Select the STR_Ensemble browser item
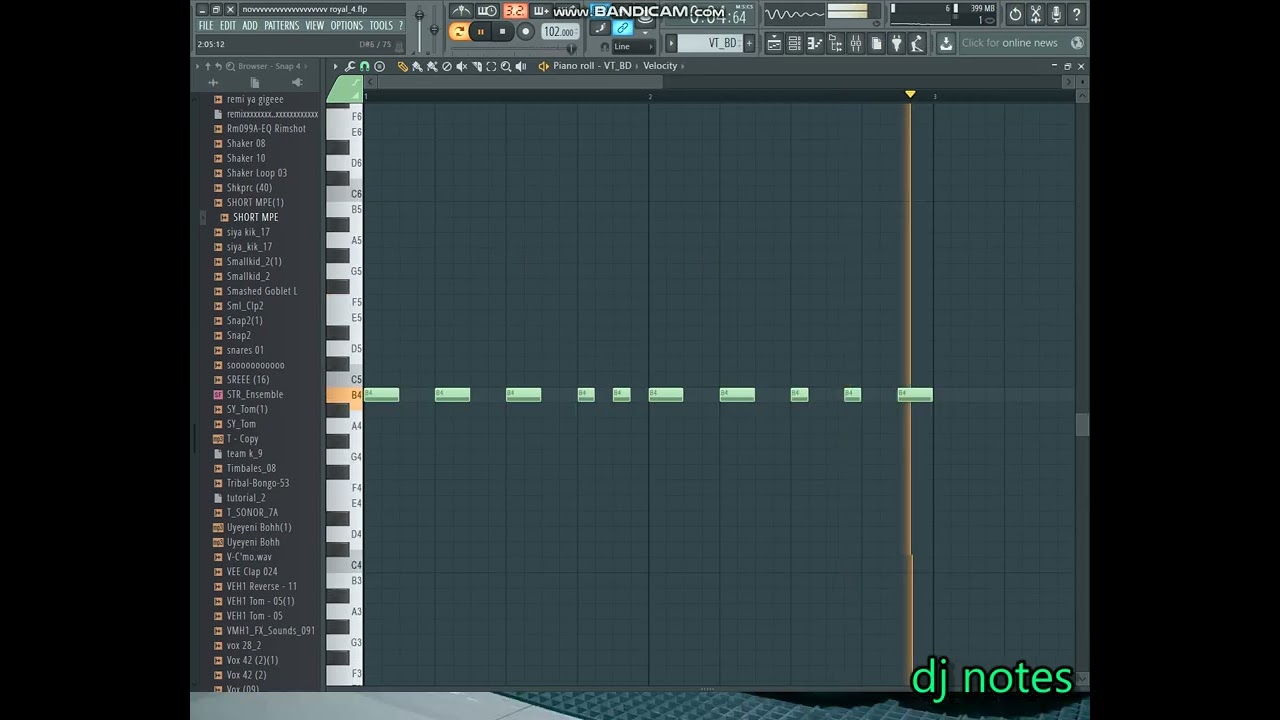1280x720 pixels. tap(254, 394)
